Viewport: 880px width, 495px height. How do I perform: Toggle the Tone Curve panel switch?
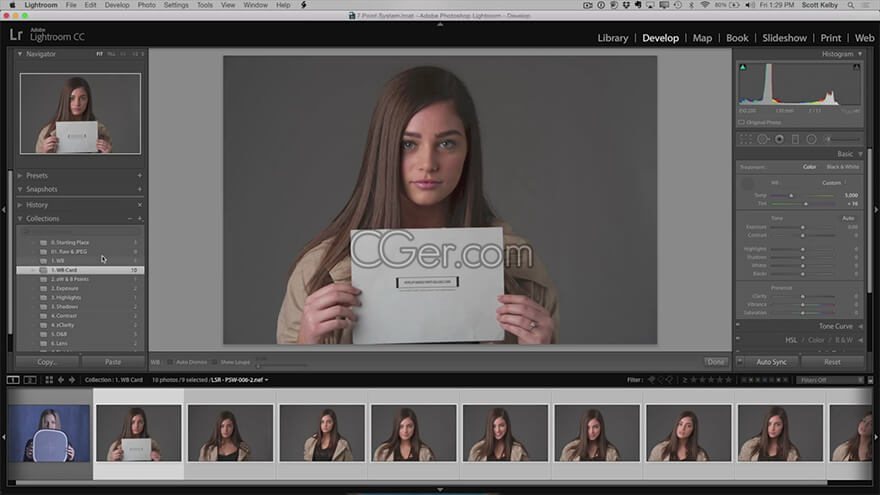tap(738, 325)
